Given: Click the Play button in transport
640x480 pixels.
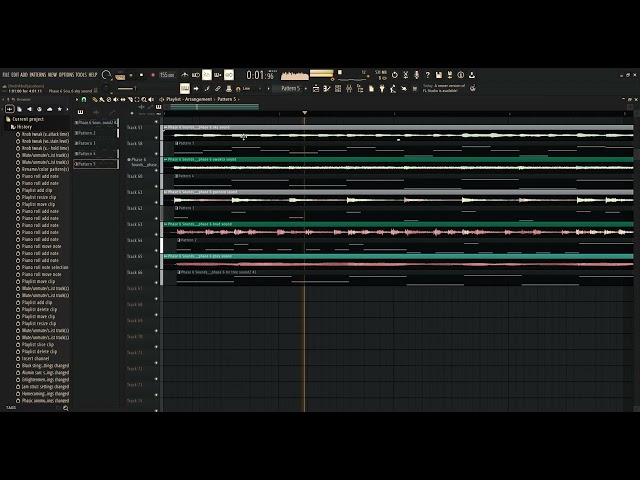Looking at the screenshot, I should click(x=131, y=75).
